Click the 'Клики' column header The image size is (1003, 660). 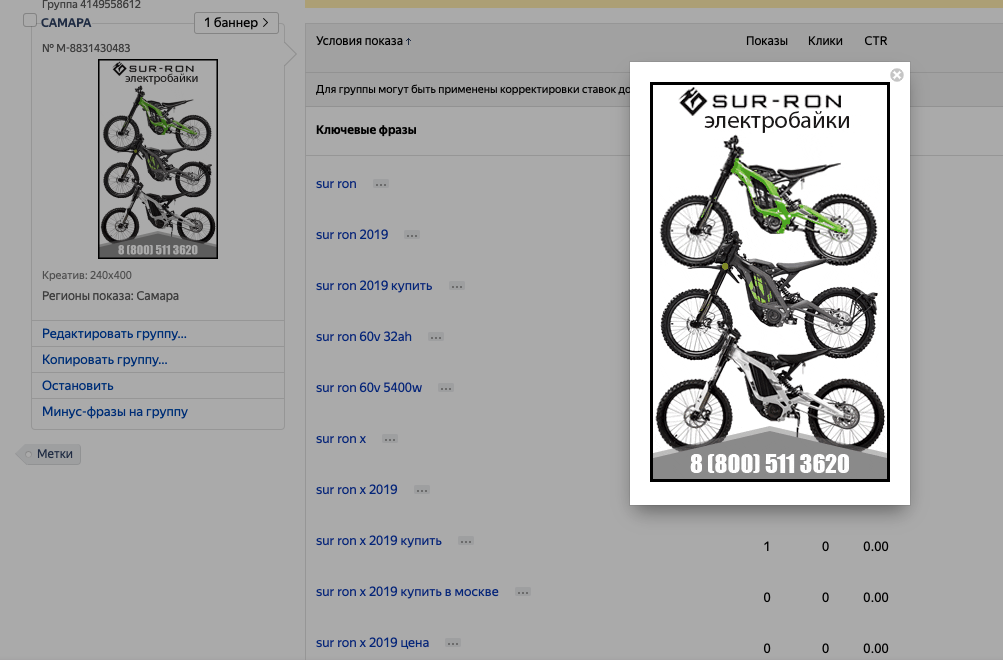pyautogui.click(x=825, y=41)
